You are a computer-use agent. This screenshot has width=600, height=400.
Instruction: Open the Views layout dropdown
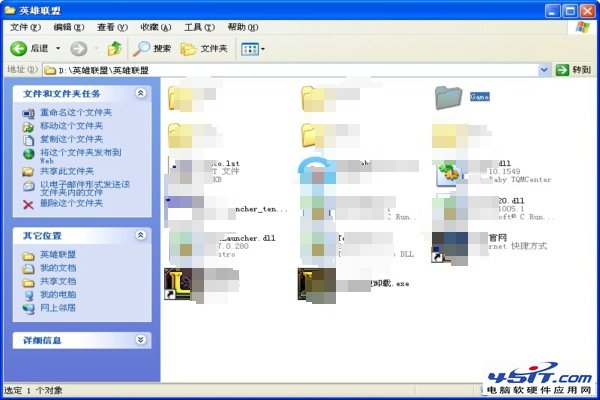pos(253,49)
